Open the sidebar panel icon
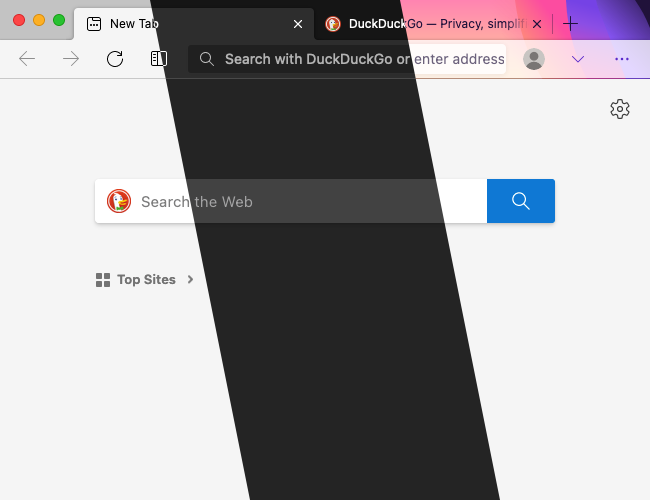Screen dimensions: 650x500 159,59
